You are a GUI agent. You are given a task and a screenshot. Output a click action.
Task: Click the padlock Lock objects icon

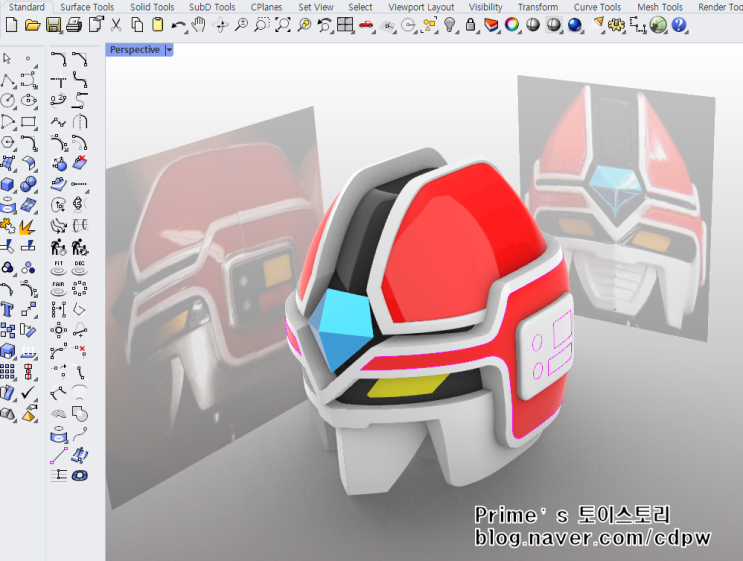tap(471, 25)
